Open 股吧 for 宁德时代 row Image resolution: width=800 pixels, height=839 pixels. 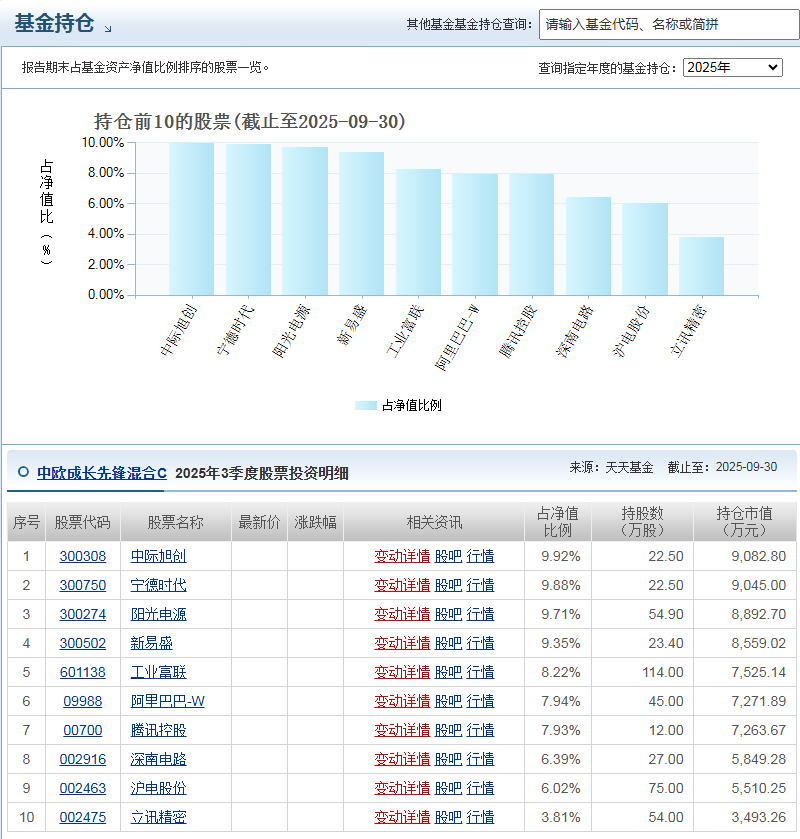tap(448, 585)
